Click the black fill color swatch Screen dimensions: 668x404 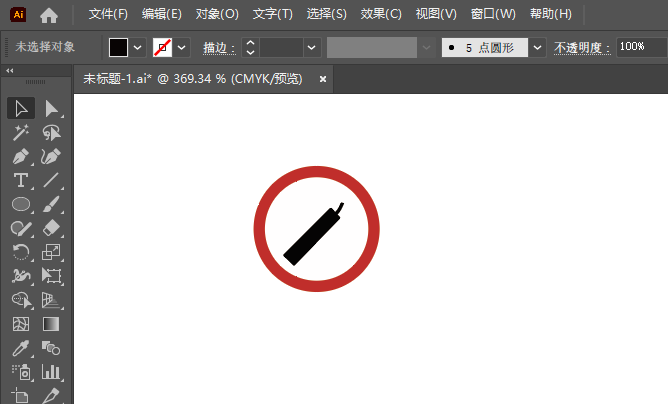click(x=118, y=47)
